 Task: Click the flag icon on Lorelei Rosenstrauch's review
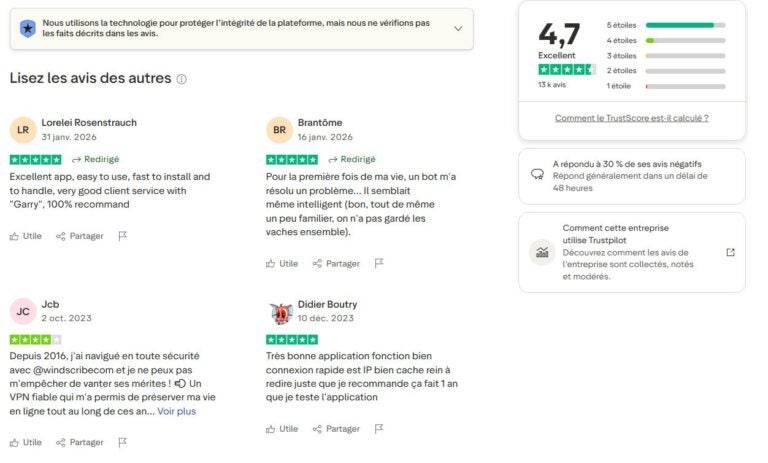(122, 236)
